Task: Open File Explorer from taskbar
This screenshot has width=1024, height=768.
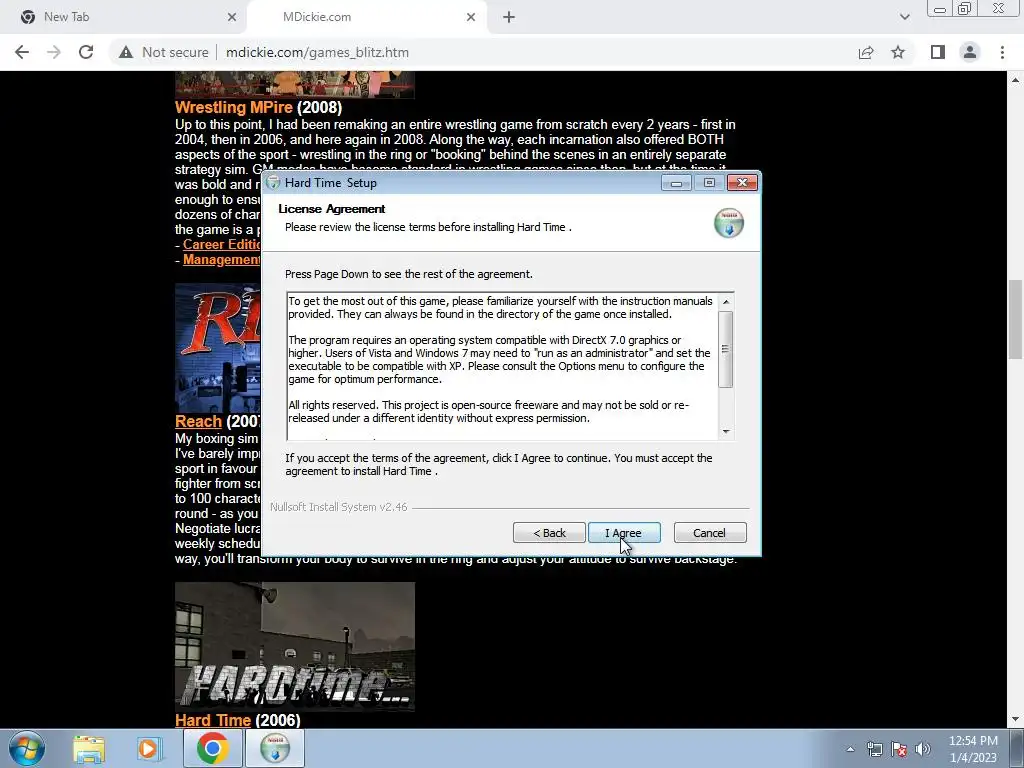Action: click(89, 748)
